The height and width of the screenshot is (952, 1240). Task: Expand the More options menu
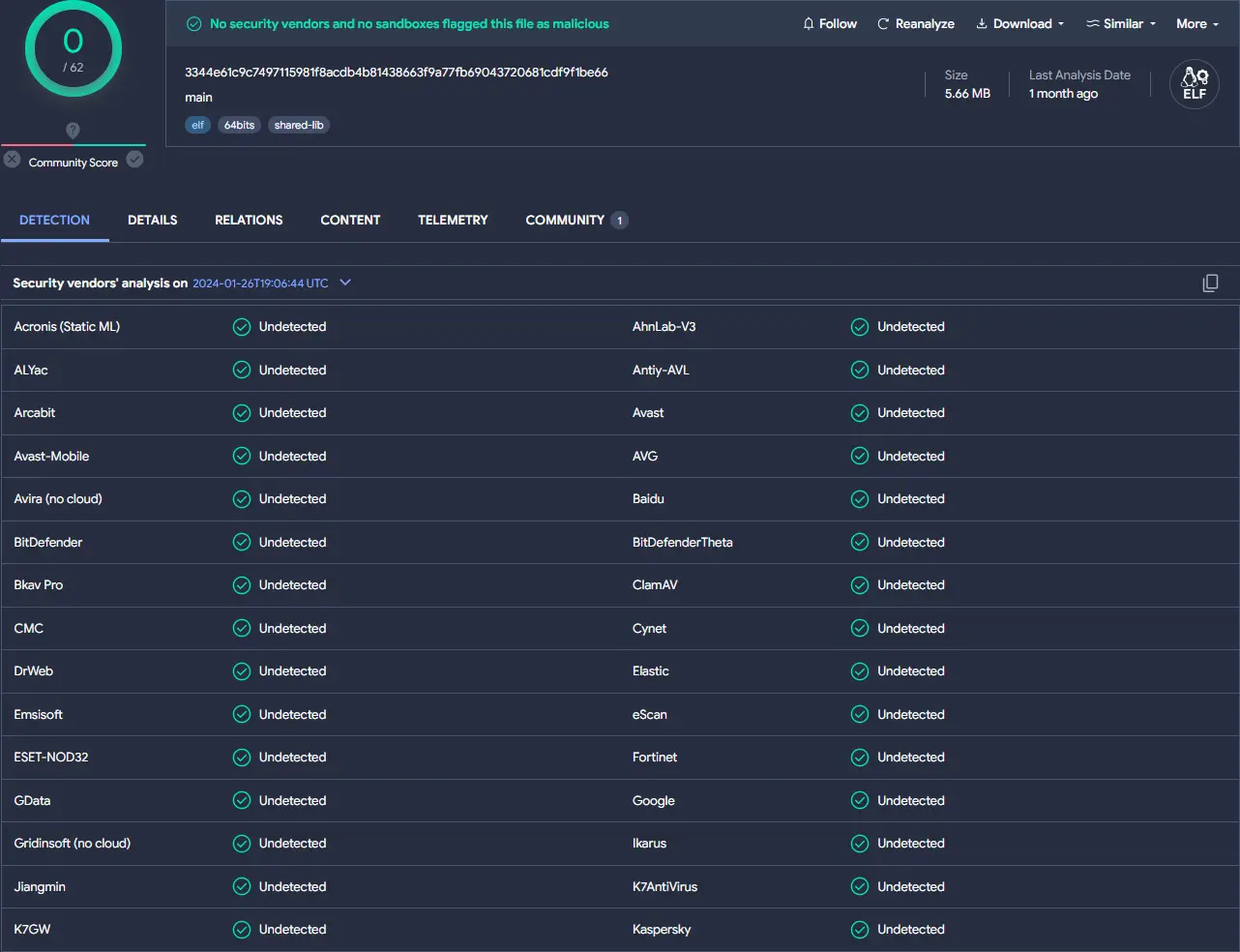(1196, 23)
